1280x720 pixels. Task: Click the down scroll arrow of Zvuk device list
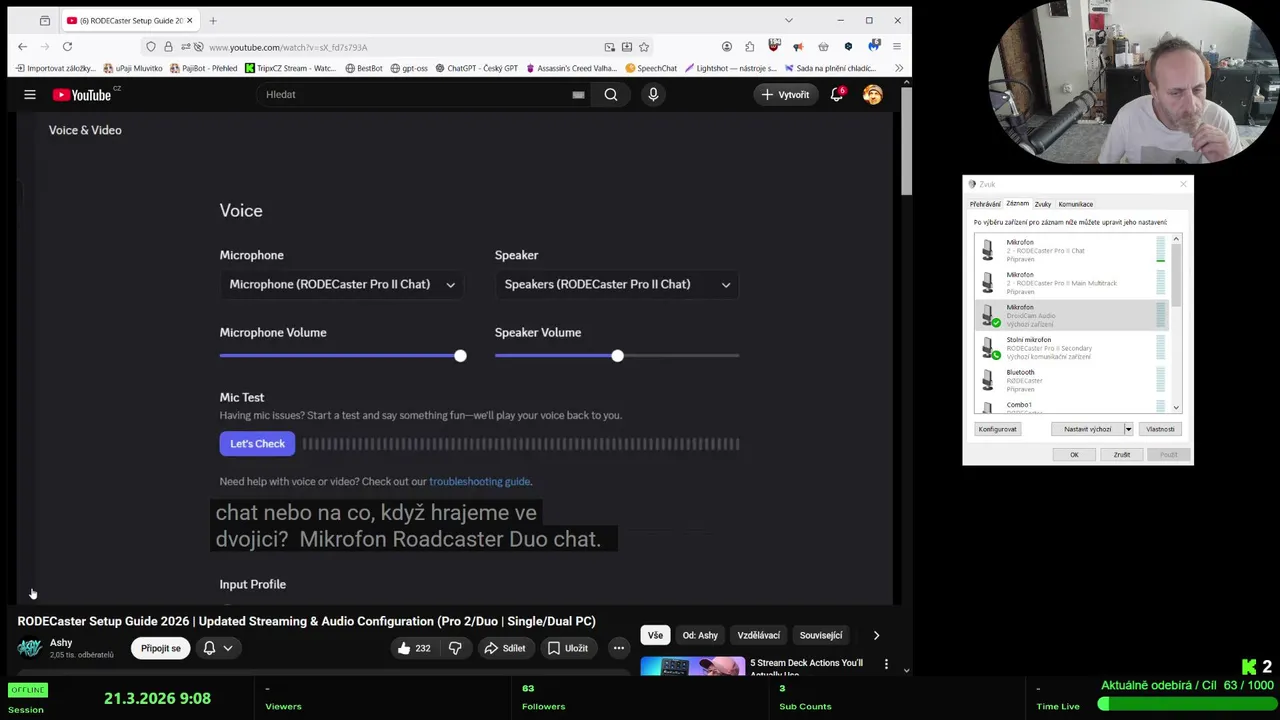1176,407
